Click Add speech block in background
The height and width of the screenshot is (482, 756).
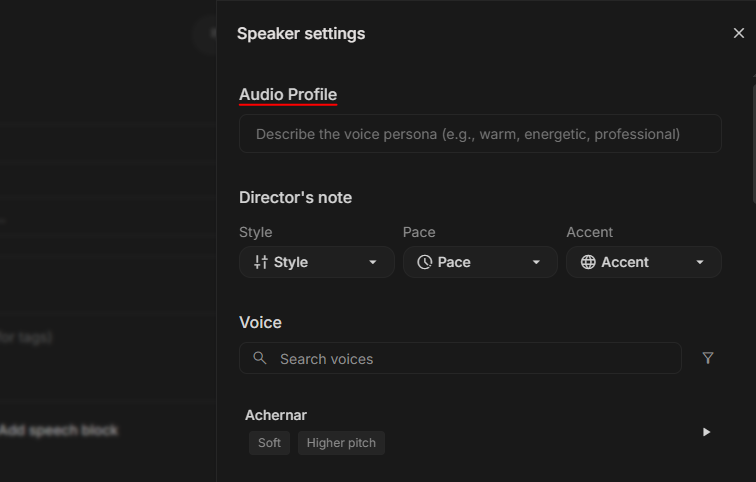59,430
